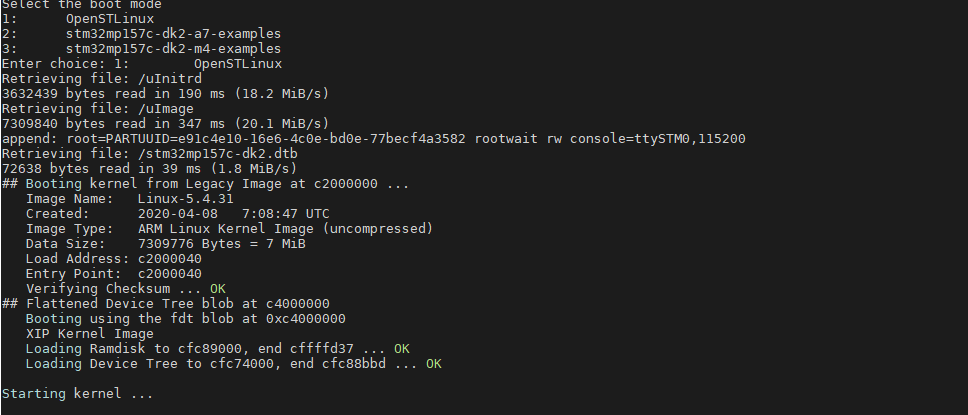Click Load Address c2000040 value
Viewport: 968px width, 415px height.
170,259
